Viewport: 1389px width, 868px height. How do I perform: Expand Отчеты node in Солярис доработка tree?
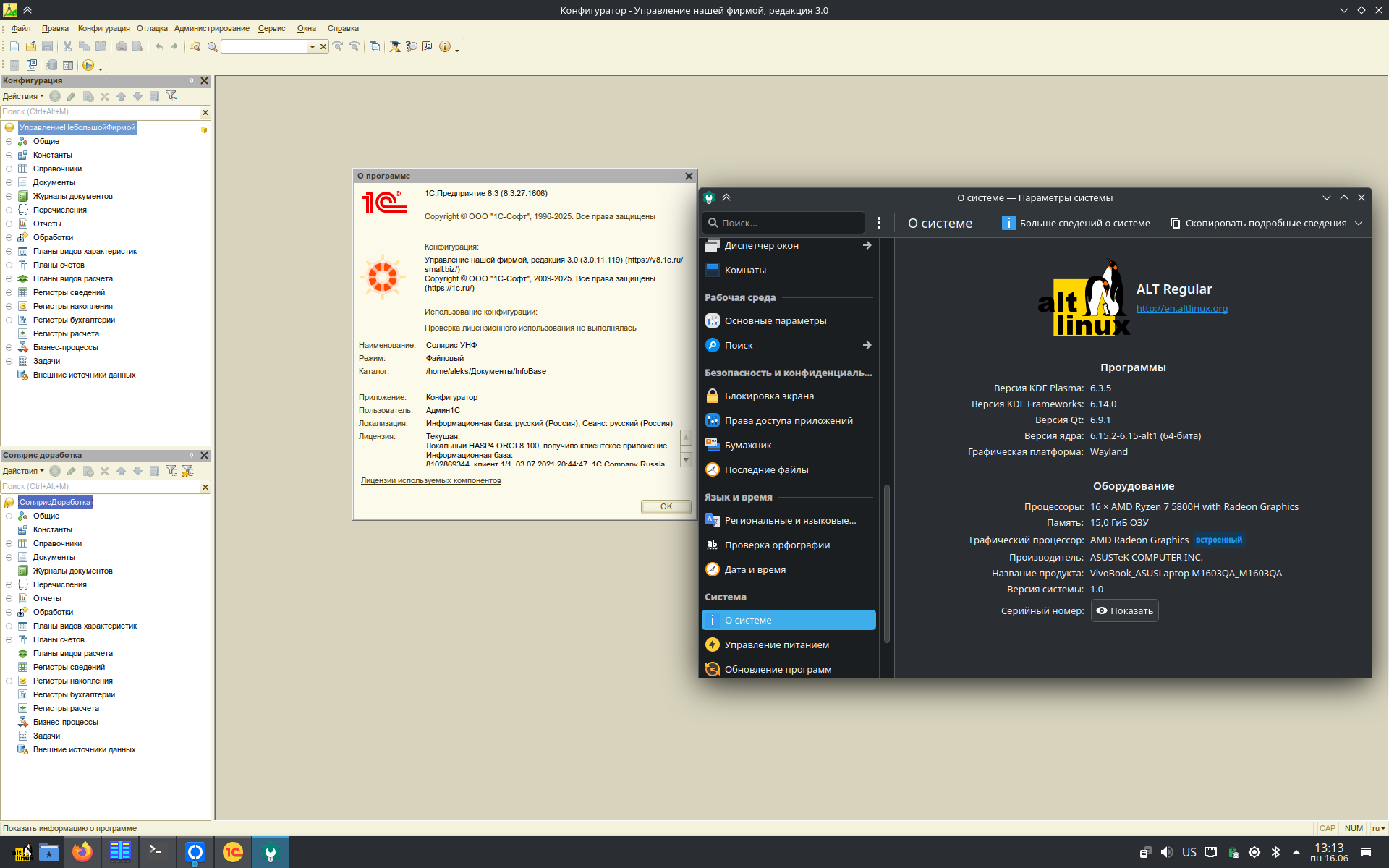click(9, 598)
